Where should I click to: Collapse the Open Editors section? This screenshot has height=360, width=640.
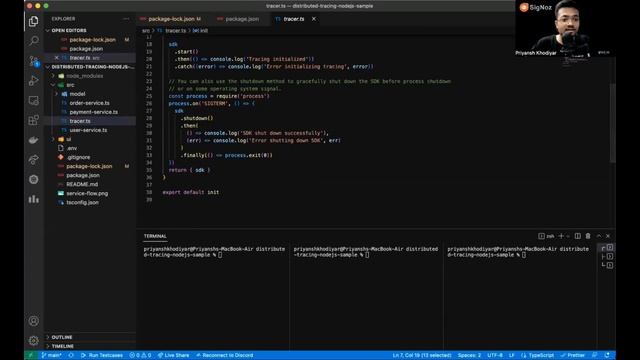69,31
